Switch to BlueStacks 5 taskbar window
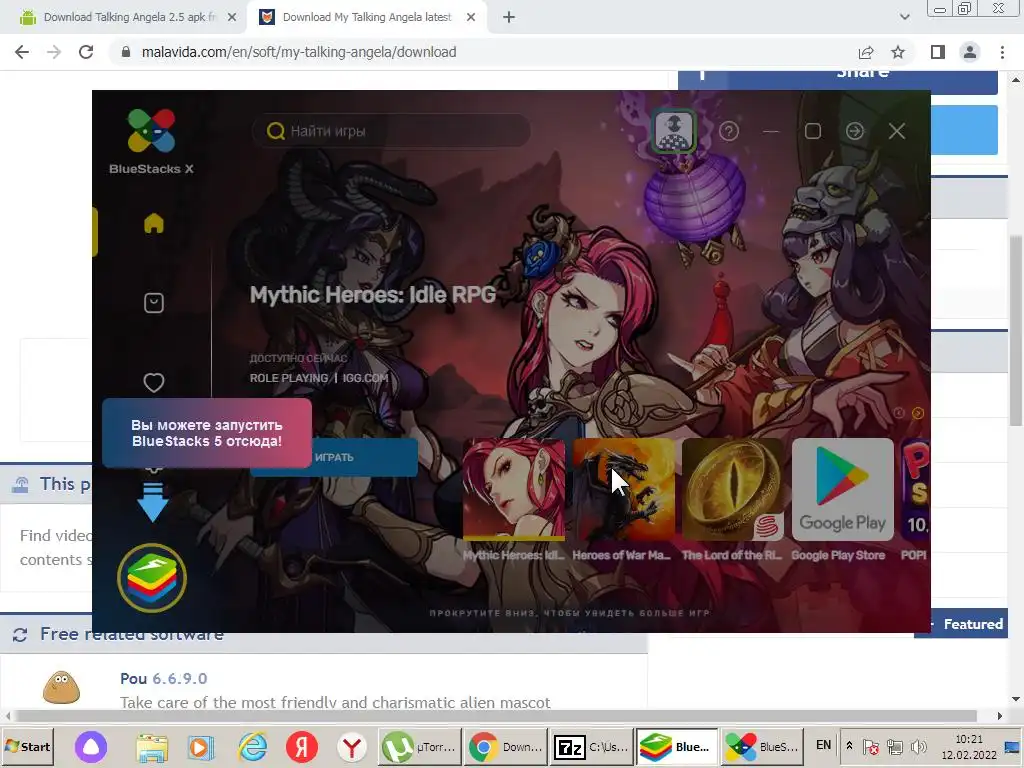Screen dimensions: 1024x768 (677, 746)
